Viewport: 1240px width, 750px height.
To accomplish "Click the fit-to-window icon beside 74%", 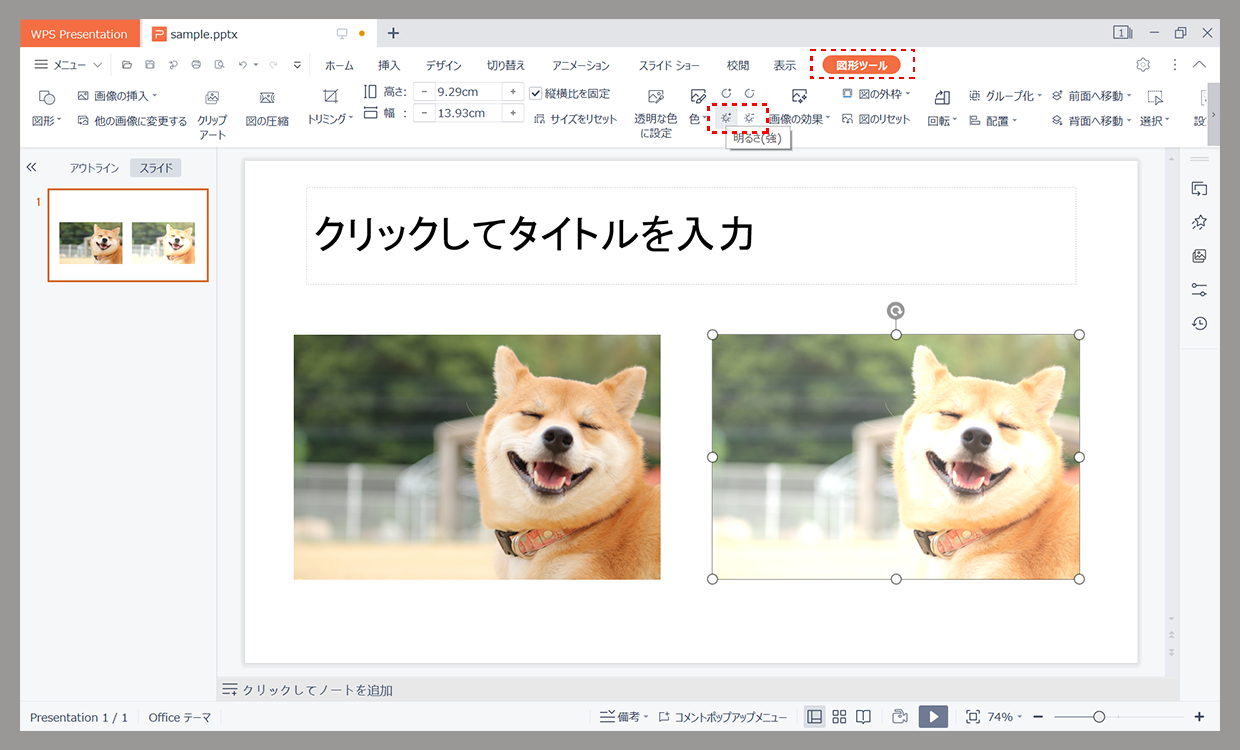I will [973, 717].
